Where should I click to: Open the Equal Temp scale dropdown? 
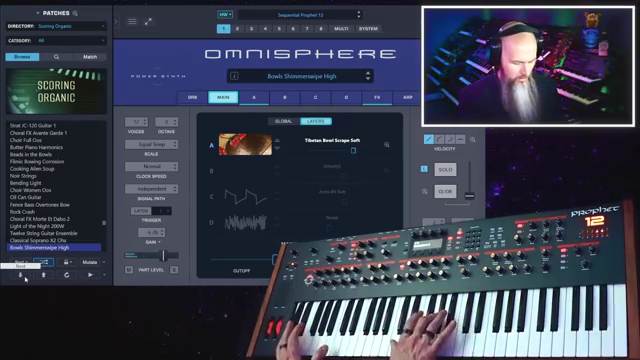tap(151, 144)
